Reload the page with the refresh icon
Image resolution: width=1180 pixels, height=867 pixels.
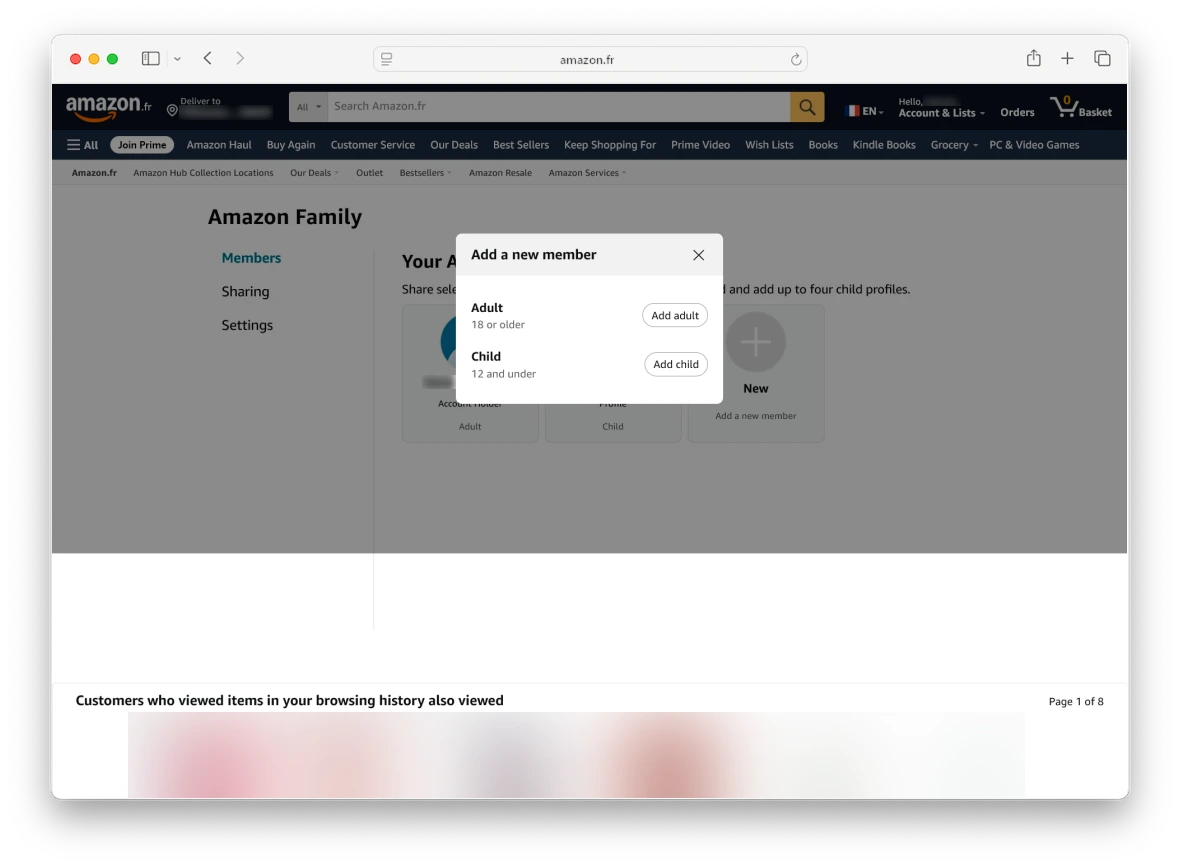tap(795, 59)
